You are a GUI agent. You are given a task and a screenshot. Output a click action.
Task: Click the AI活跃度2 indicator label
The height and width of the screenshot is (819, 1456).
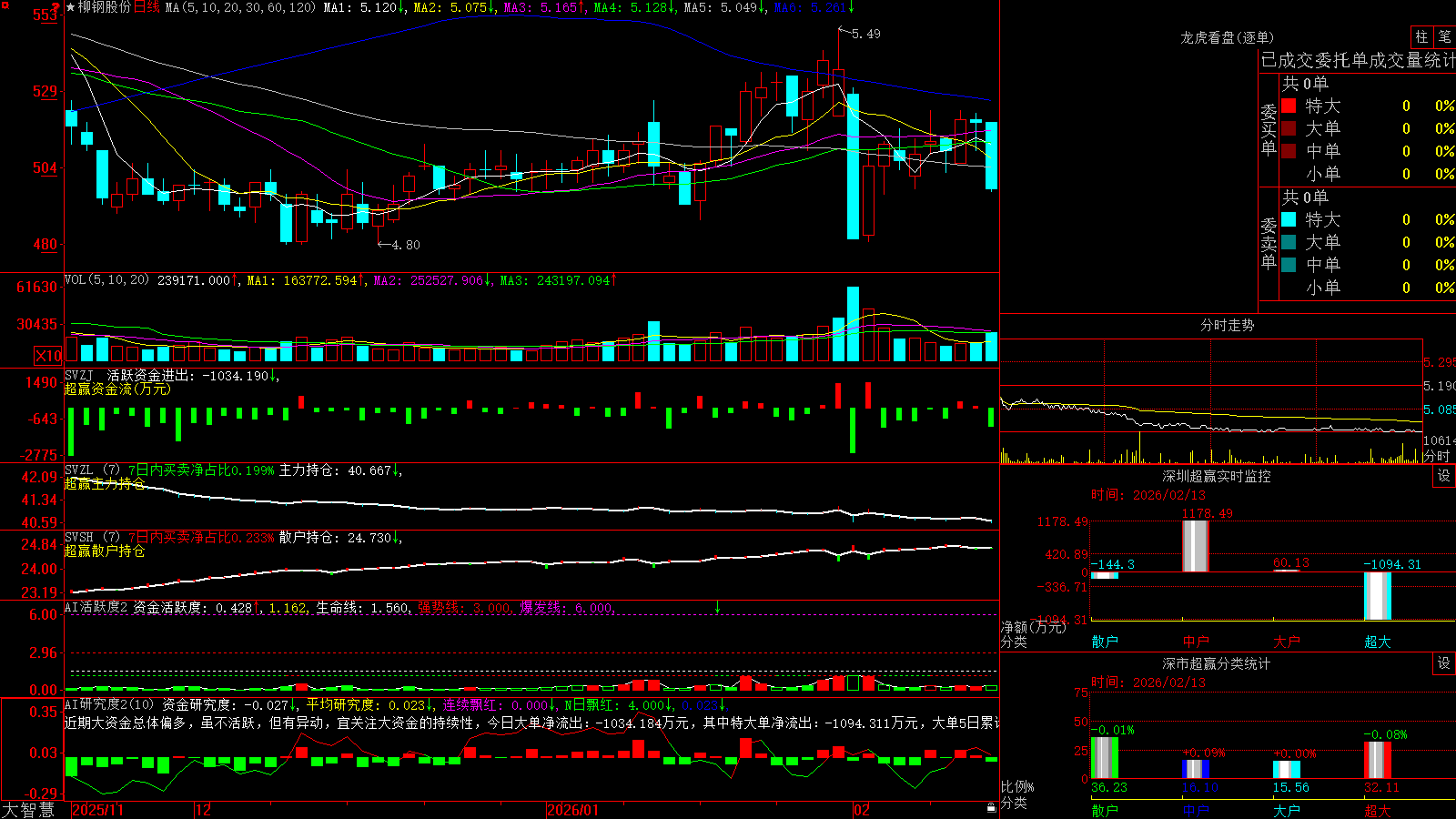pyautogui.click(x=96, y=607)
